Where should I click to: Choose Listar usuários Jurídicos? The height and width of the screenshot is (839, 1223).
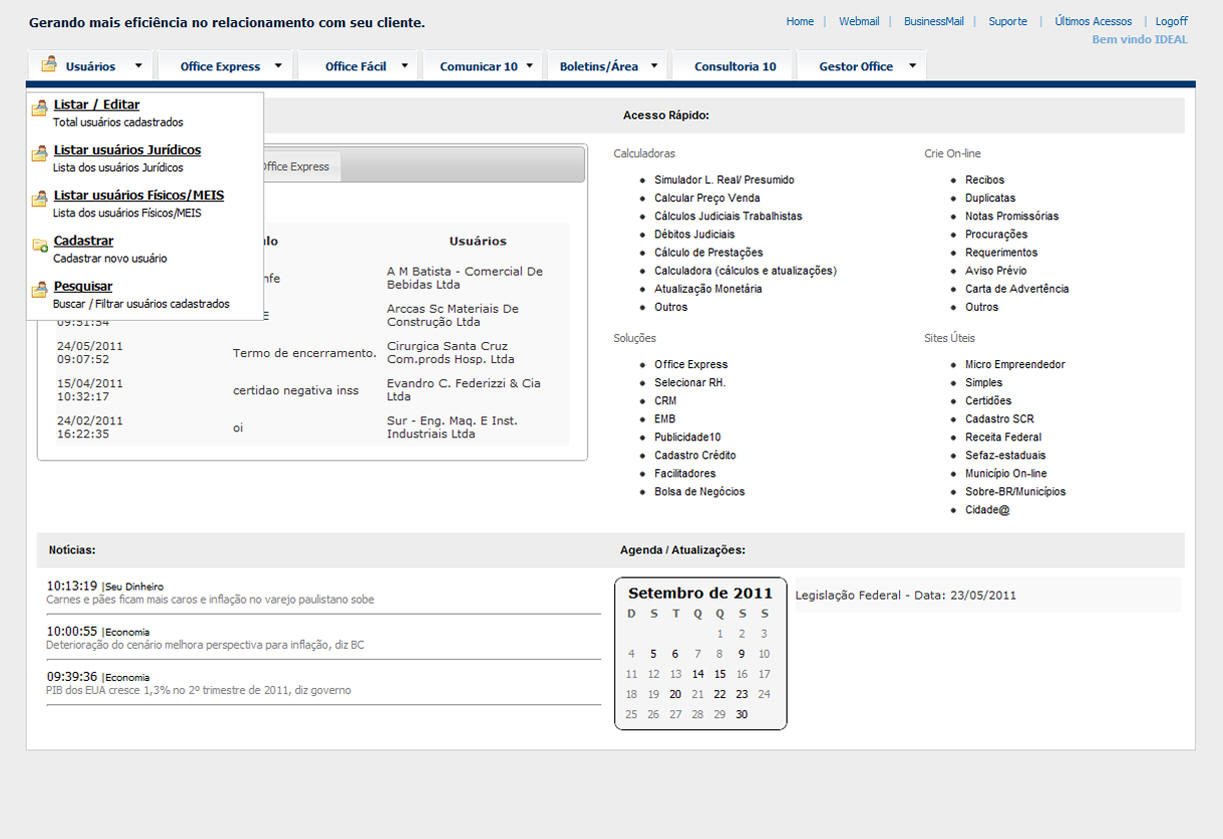click(127, 150)
